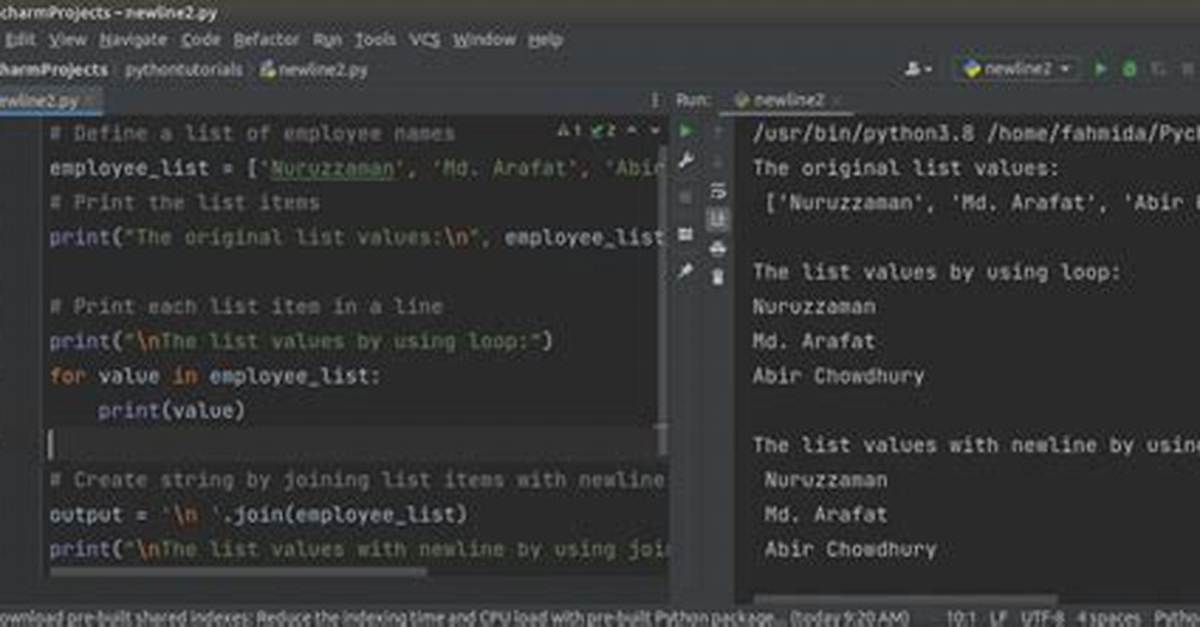Open the Window menu

click(484, 40)
